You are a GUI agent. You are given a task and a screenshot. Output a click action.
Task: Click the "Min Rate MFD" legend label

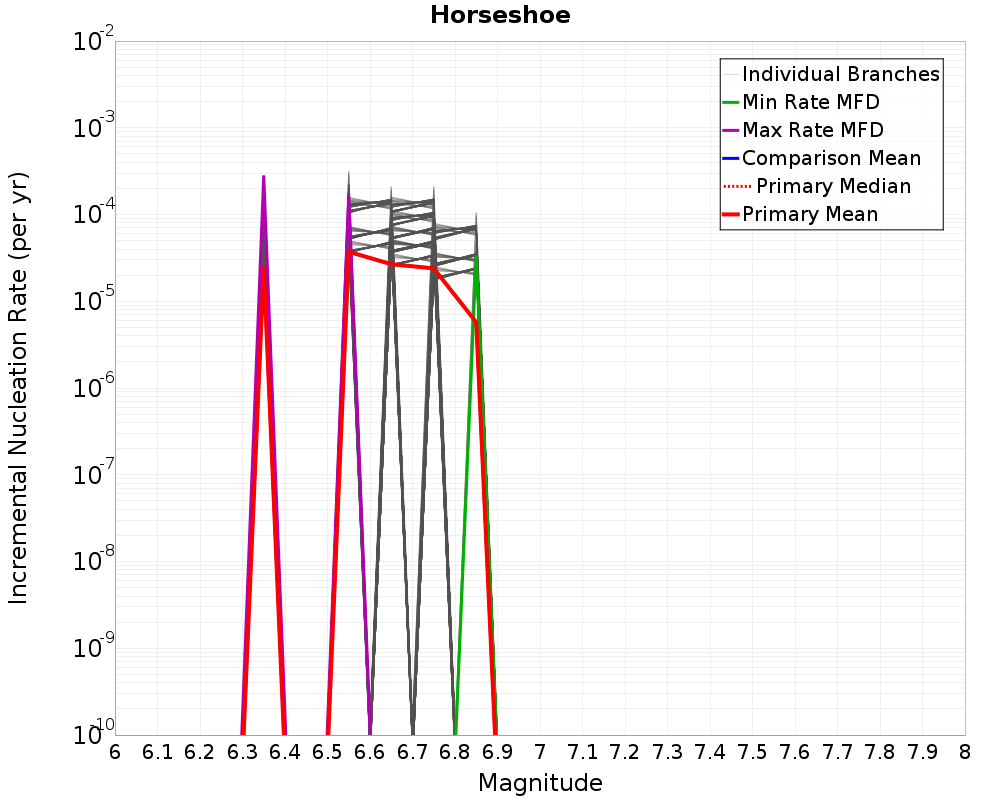811,102
